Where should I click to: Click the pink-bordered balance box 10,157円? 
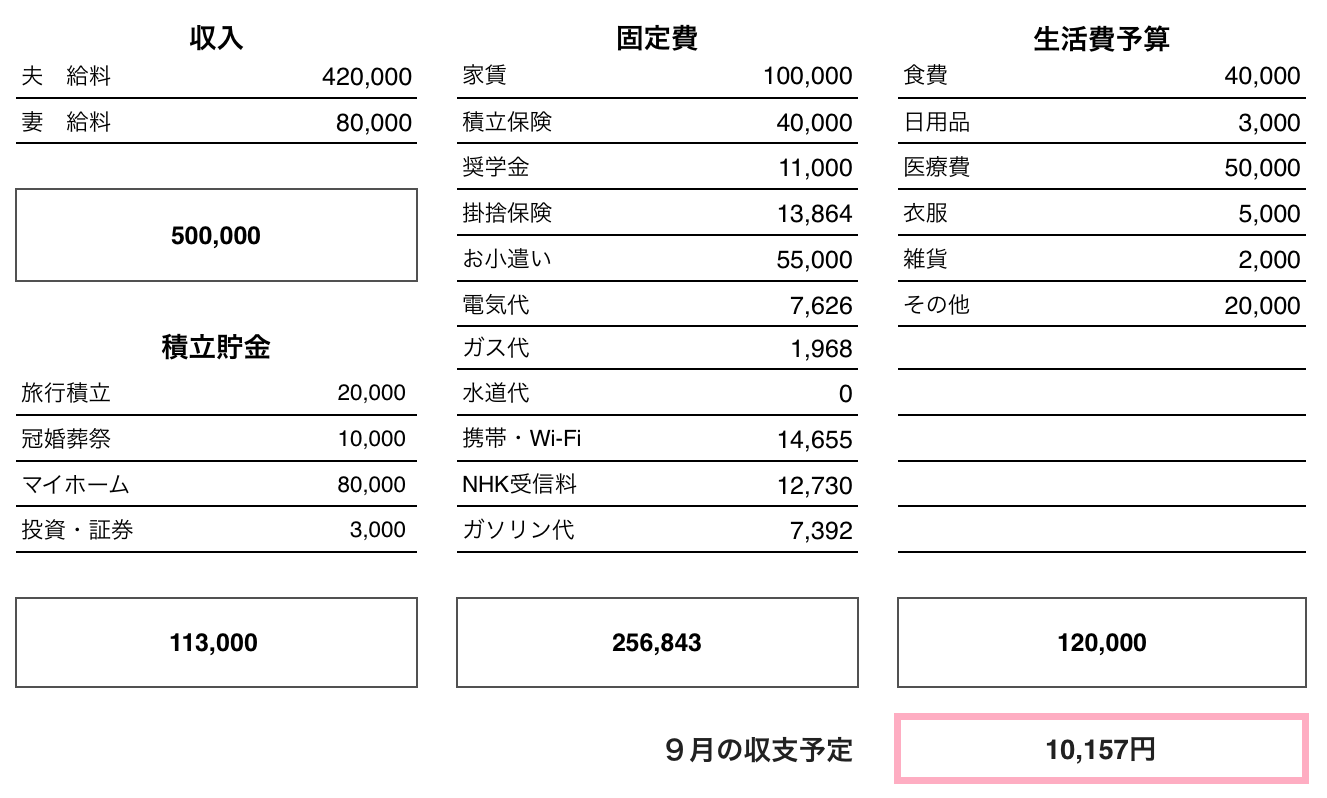click(1101, 749)
